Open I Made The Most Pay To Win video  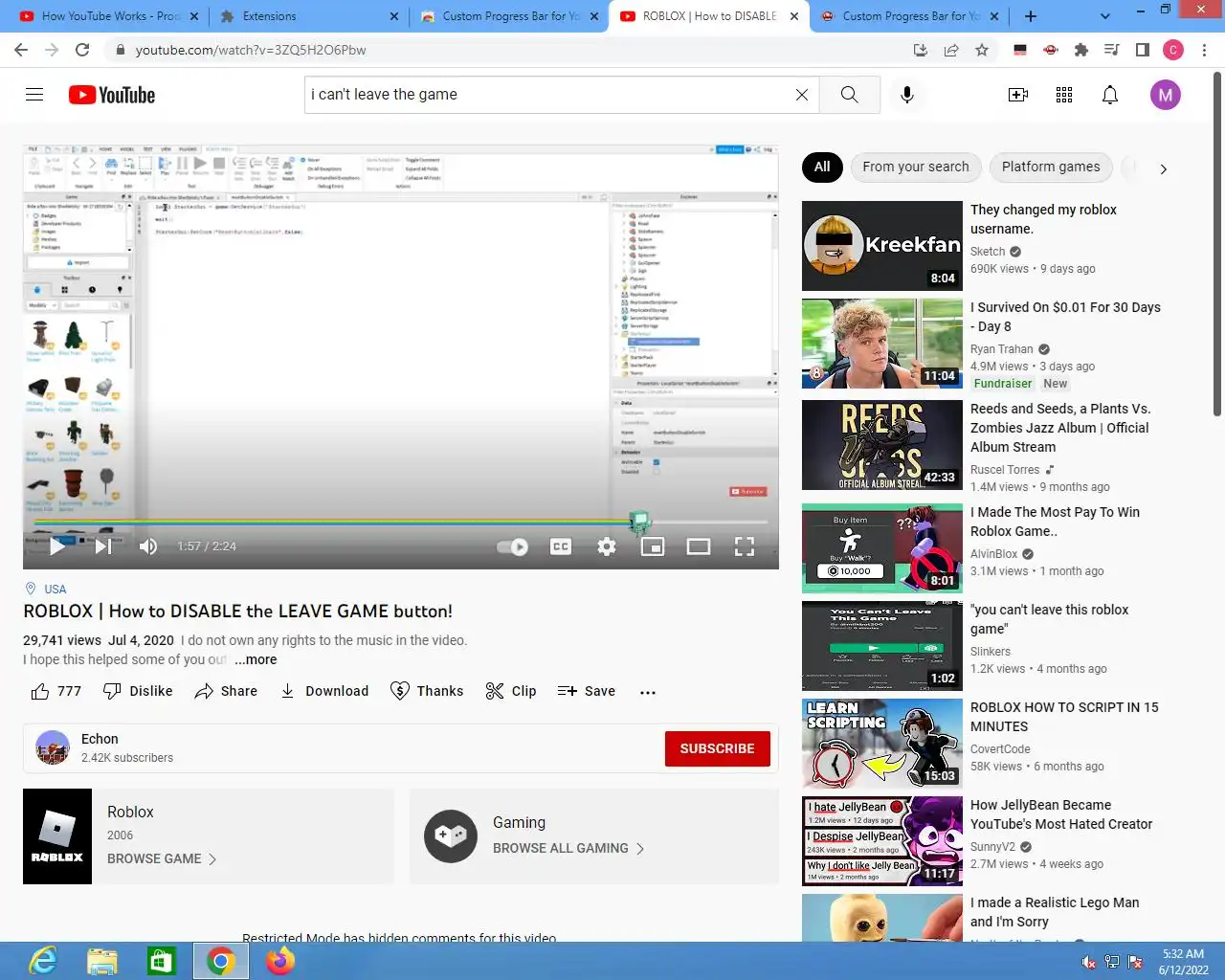click(882, 548)
